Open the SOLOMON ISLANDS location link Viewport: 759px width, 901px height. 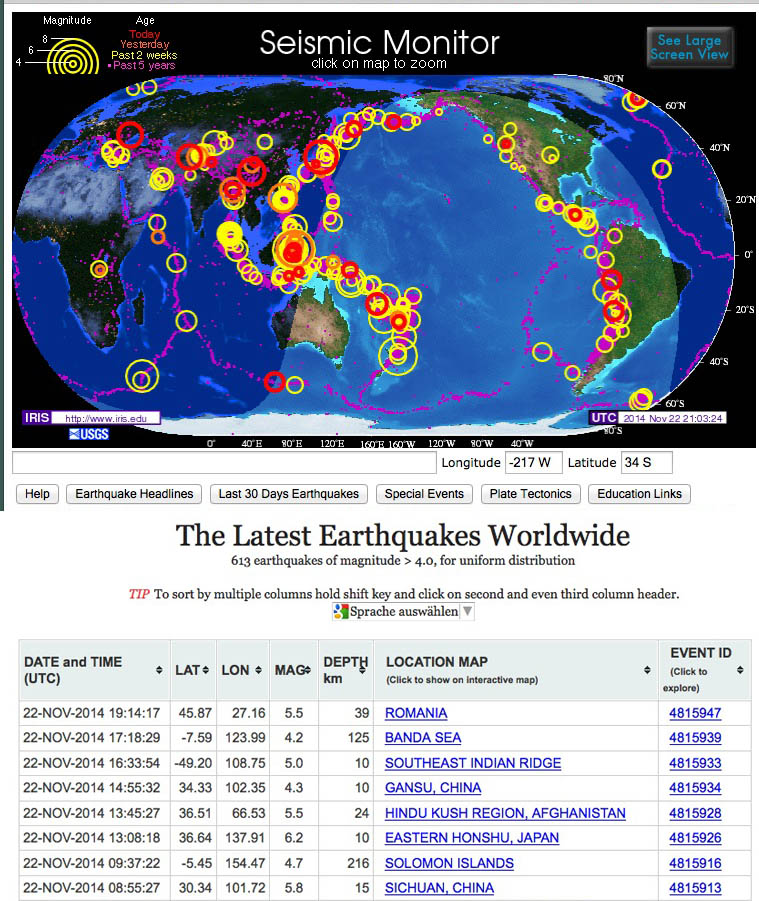pyautogui.click(x=449, y=863)
